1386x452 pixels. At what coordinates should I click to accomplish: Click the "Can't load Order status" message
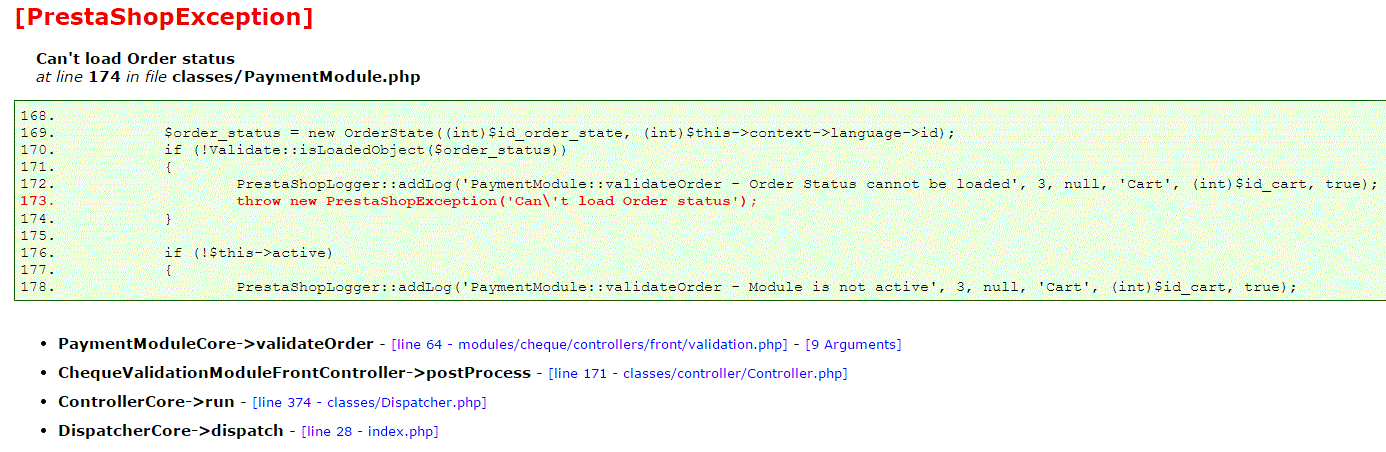[x=136, y=59]
